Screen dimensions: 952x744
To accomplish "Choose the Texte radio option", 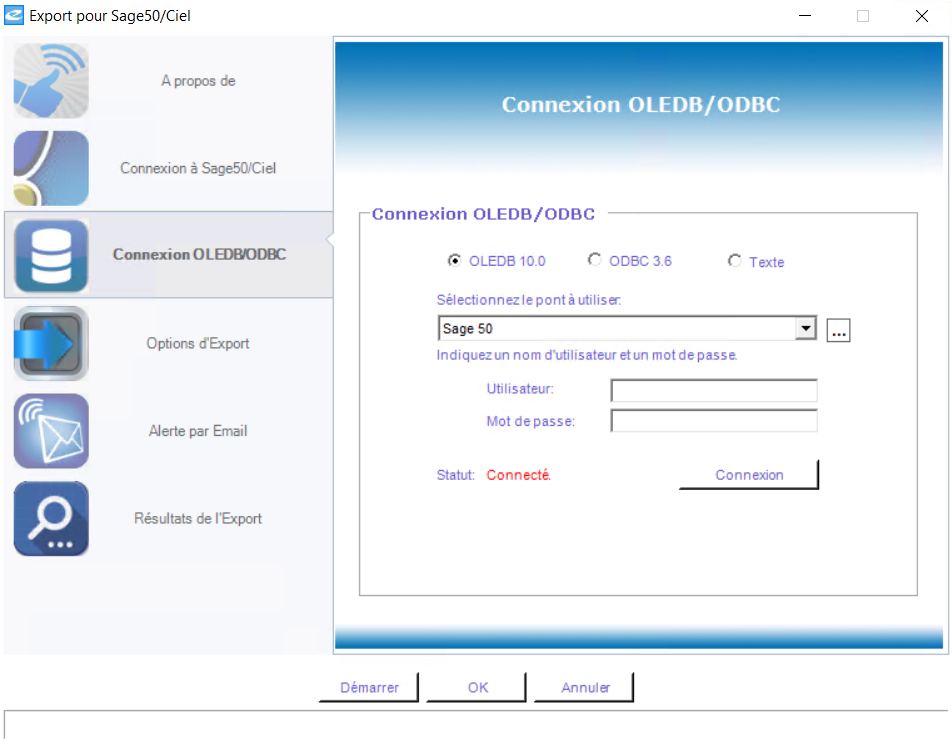I will pyautogui.click(x=734, y=262).
